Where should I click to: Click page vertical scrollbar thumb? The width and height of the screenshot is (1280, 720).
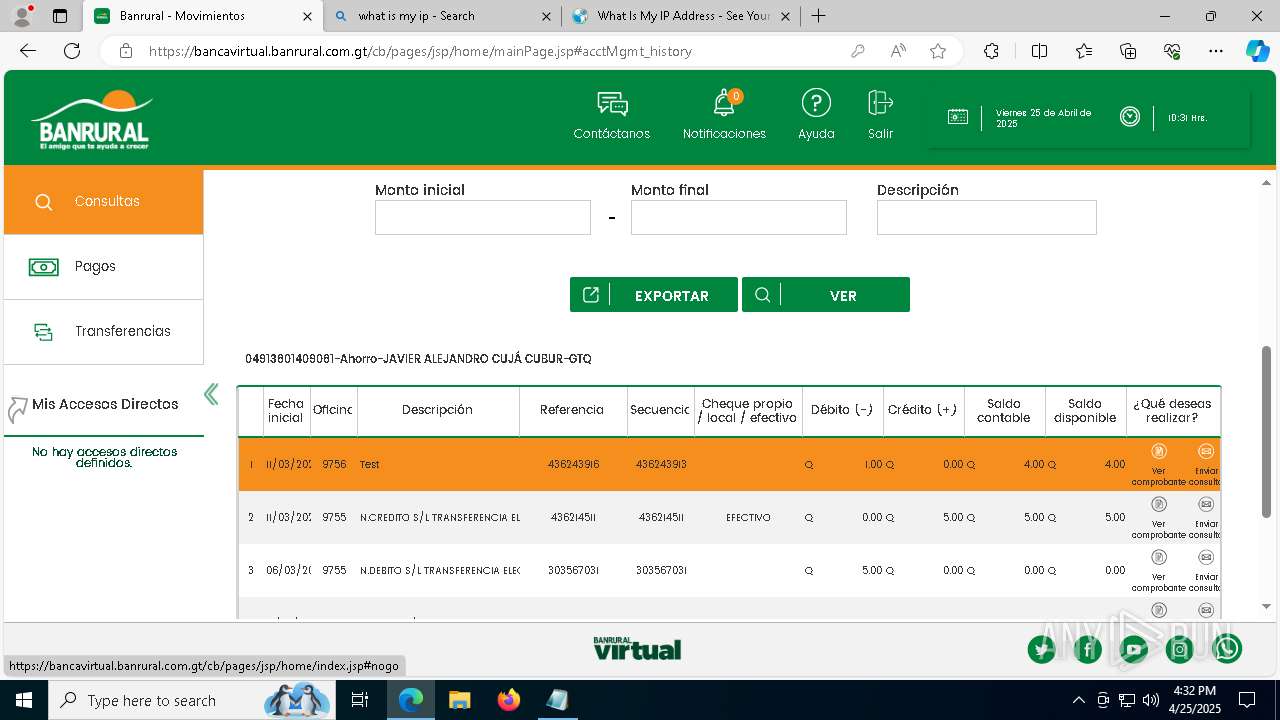click(1266, 432)
